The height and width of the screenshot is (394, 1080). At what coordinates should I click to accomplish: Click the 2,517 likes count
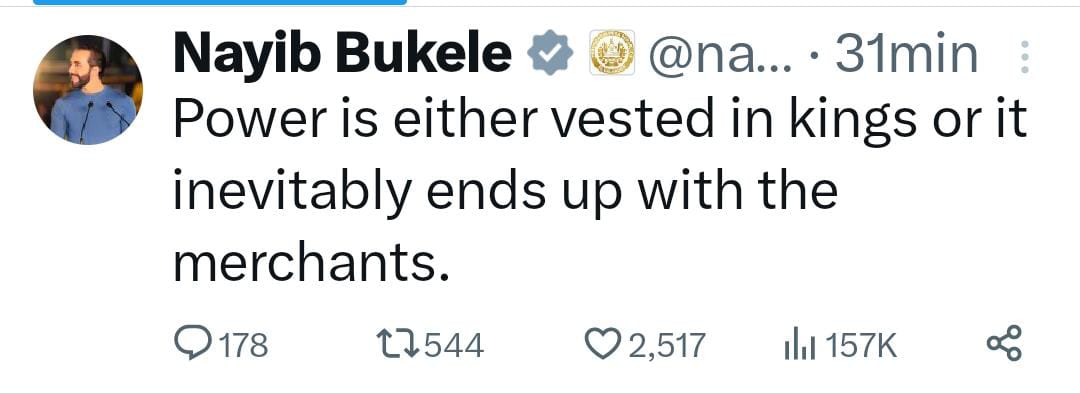click(x=667, y=345)
